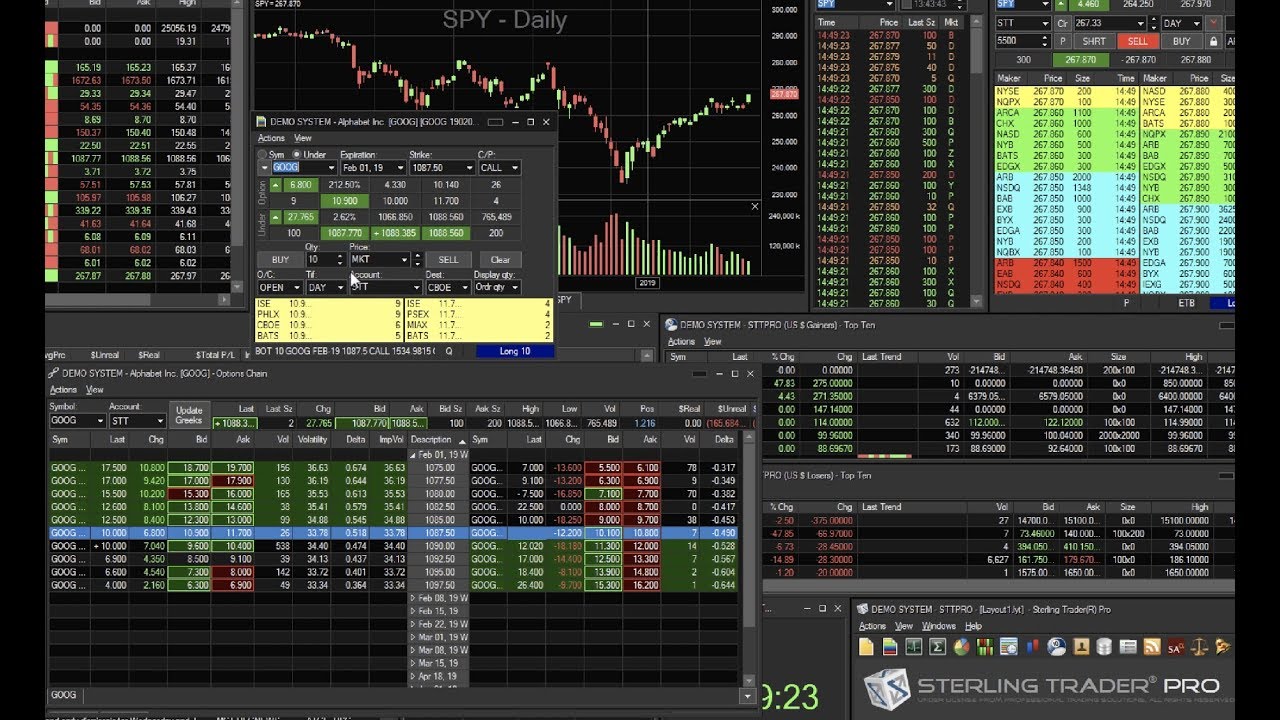1280x720 pixels.
Task: Click the 1075.00 strike cell
Action: (x=438, y=468)
